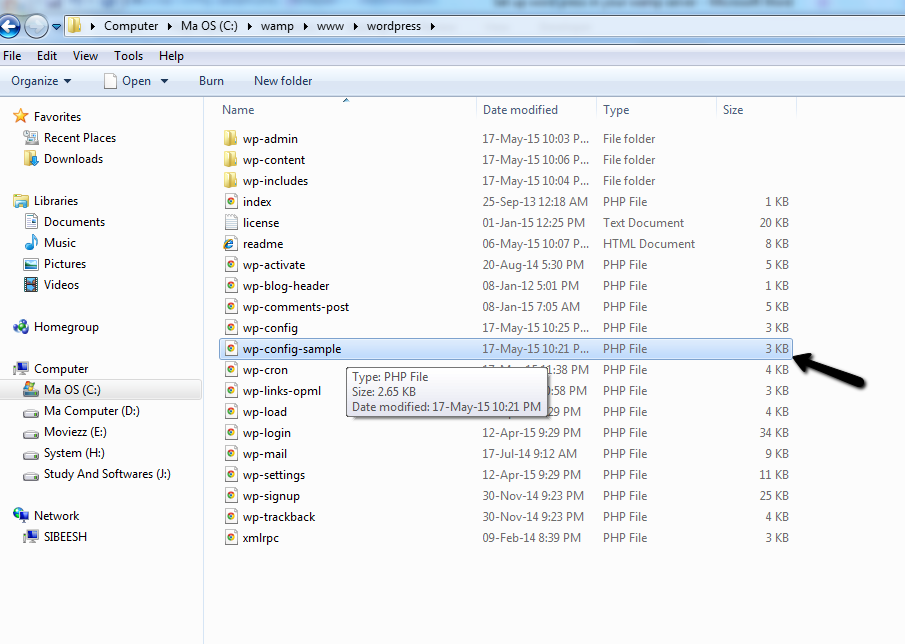This screenshot has height=644, width=905.
Task: Select the wp-config file icon
Action: (x=231, y=327)
